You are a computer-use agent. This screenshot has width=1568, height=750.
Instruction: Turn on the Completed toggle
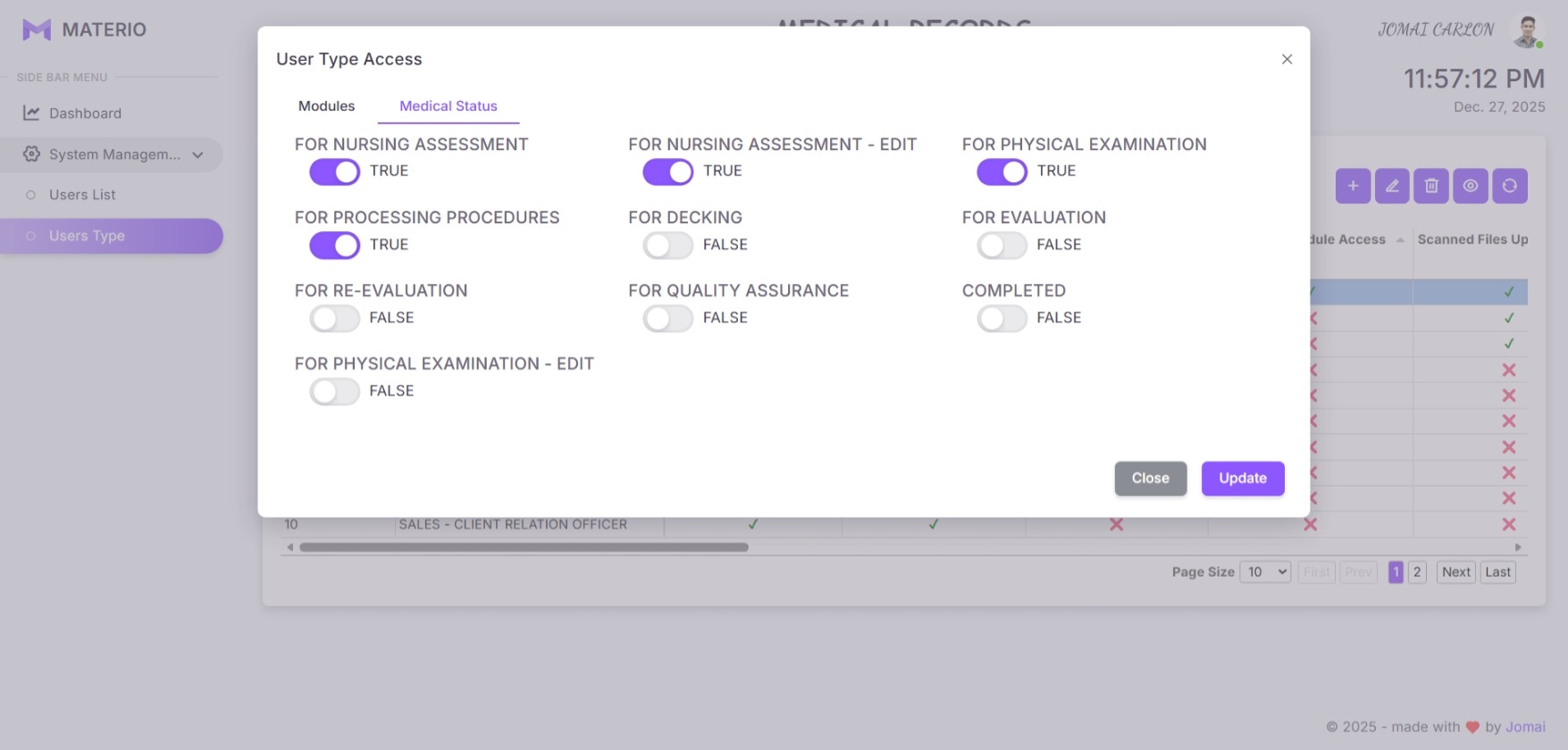click(x=1001, y=318)
